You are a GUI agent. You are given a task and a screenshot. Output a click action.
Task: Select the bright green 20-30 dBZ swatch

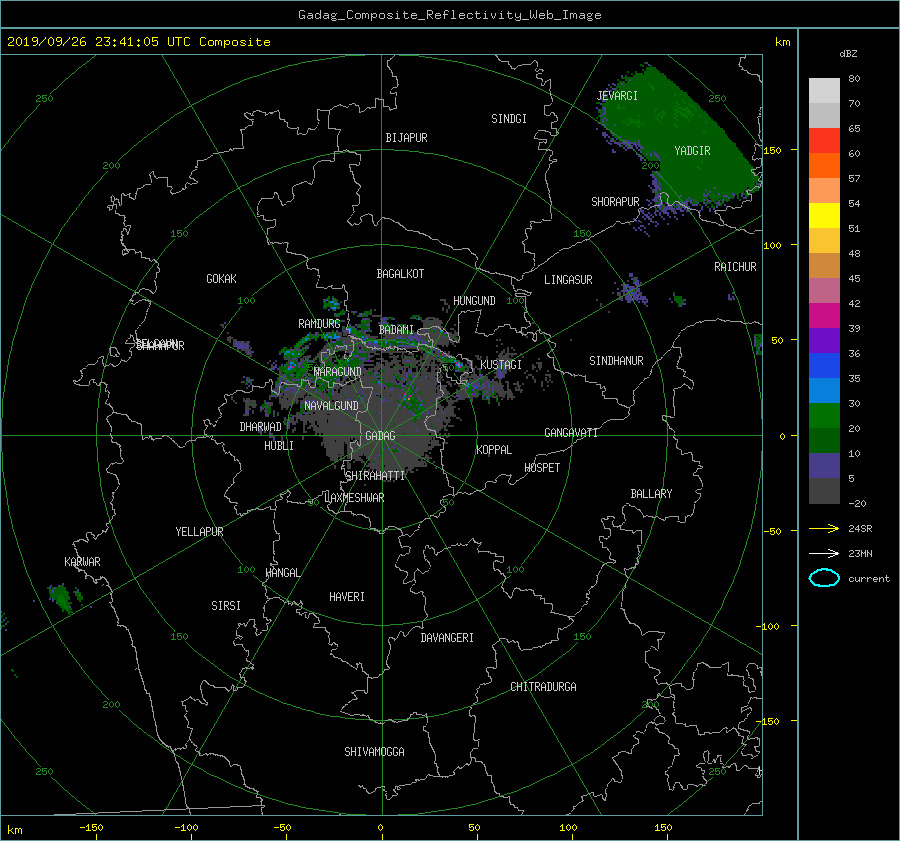824,416
